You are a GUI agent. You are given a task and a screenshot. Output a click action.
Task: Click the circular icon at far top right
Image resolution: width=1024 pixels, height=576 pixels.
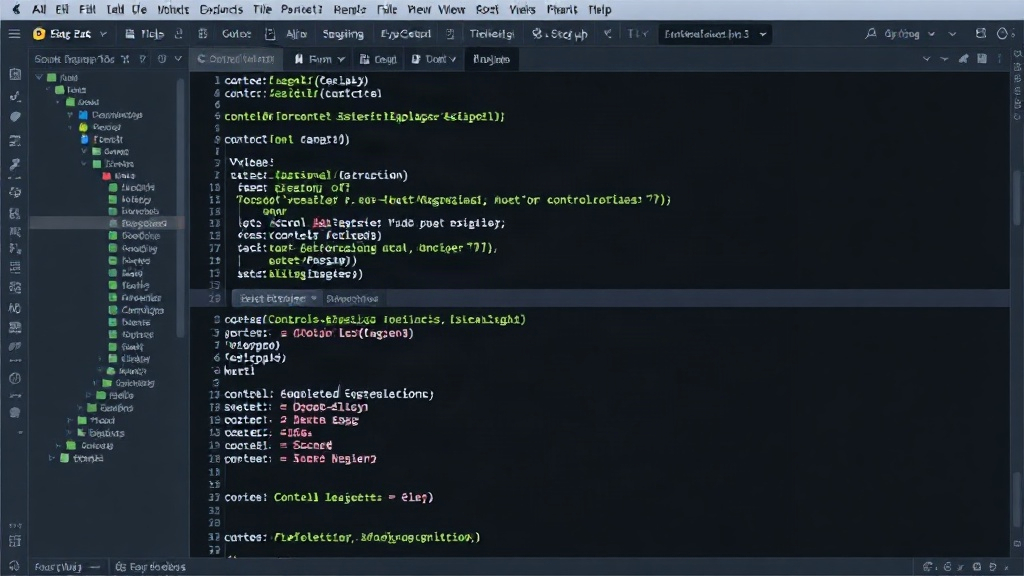pyautogui.click(x=1002, y=34)
